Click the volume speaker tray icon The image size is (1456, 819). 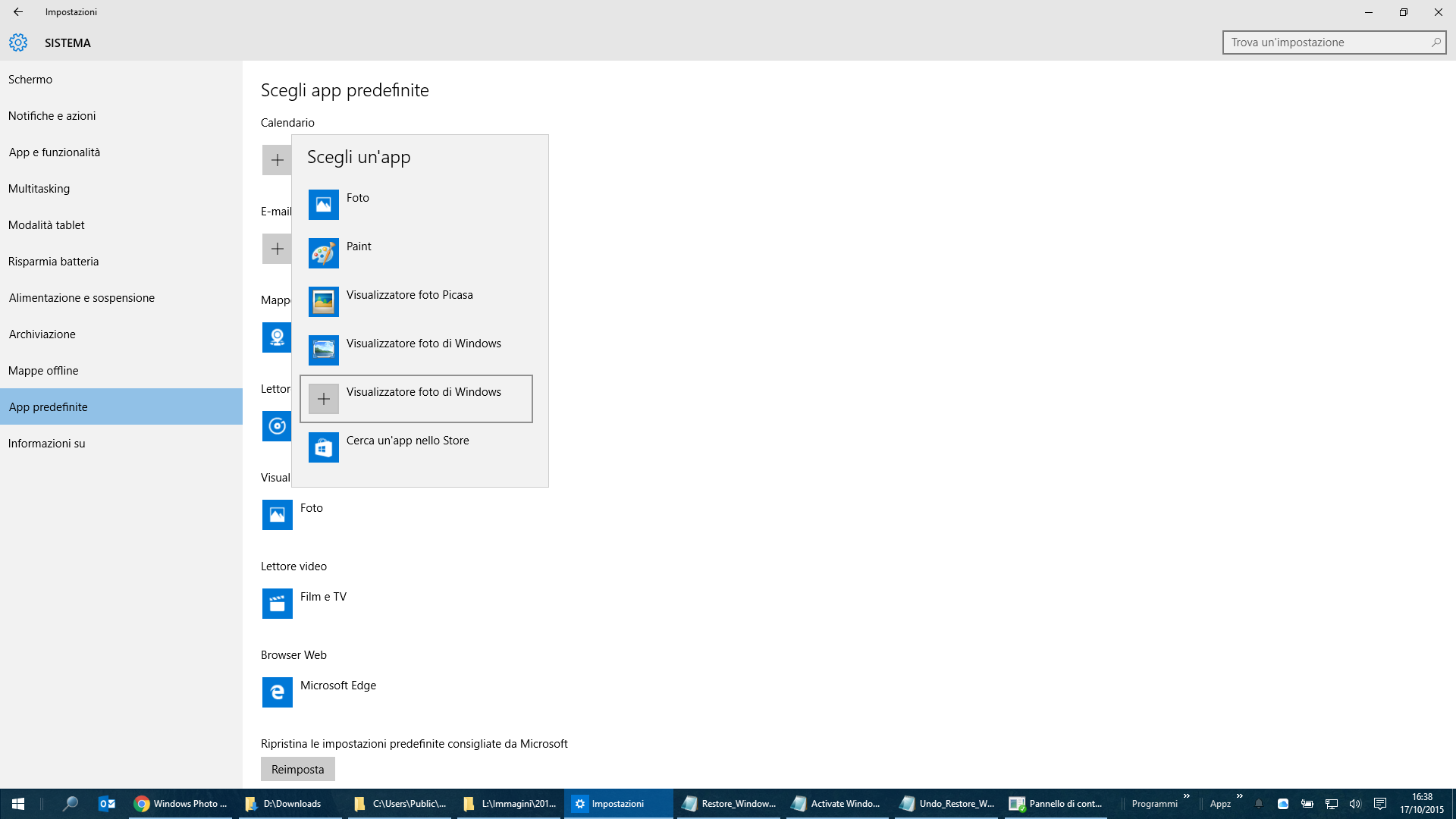tap(1355, 804)
